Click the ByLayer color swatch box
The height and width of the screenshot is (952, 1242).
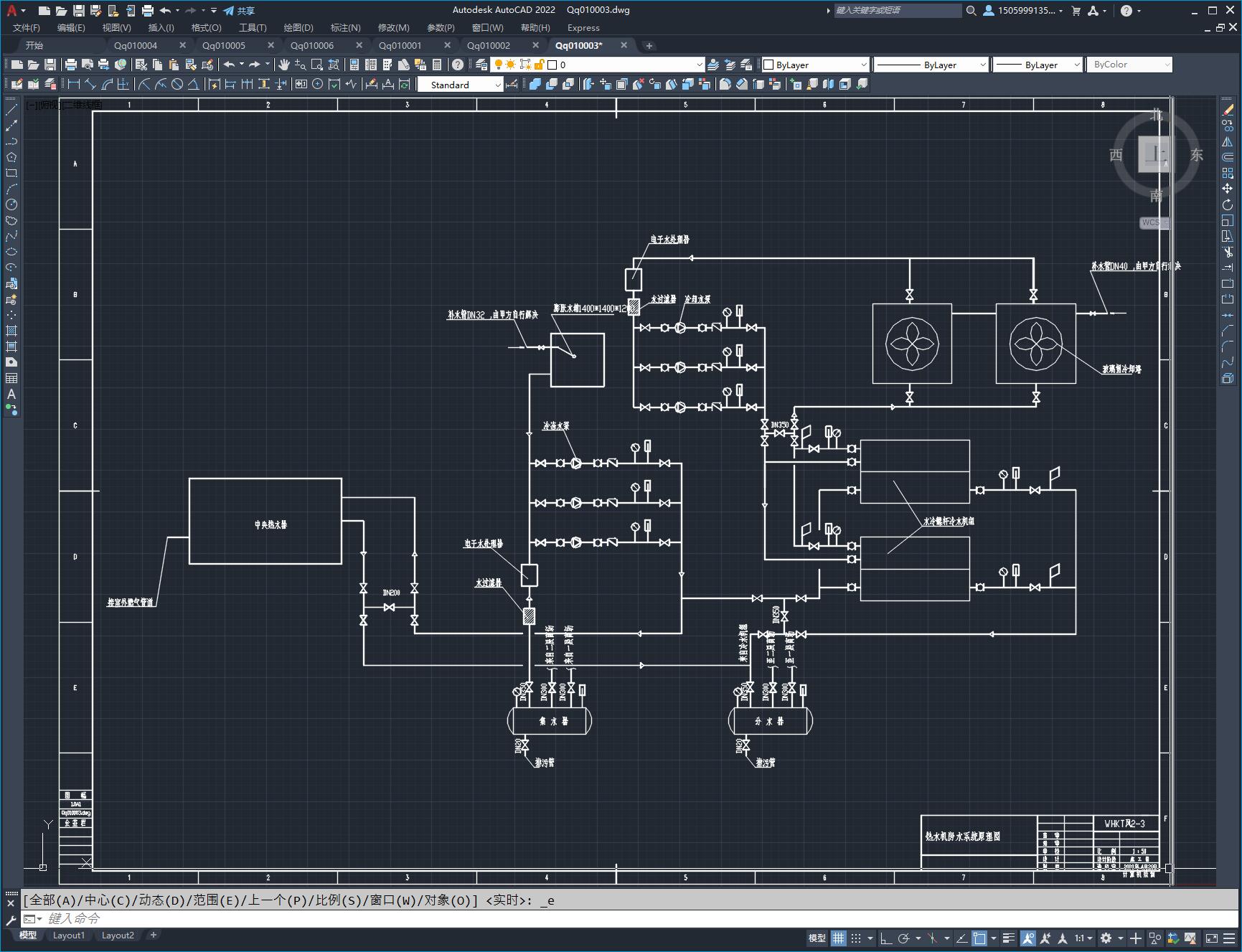click(768, 65)
